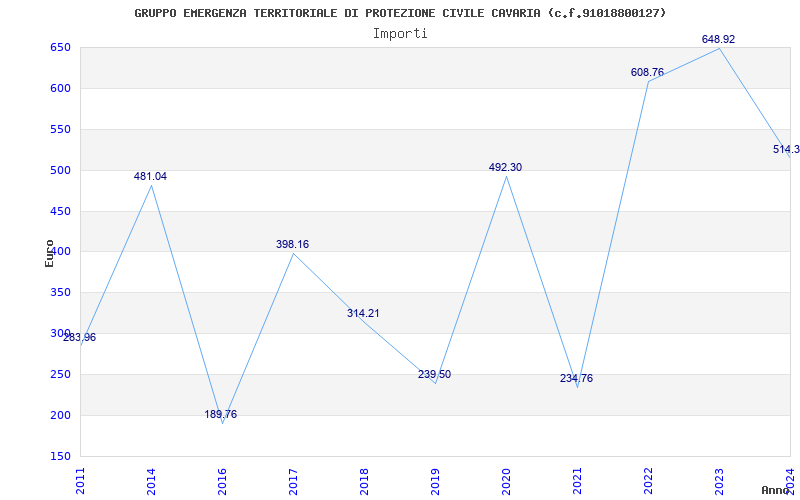Click the 600 value on Euro axis
This screenshot has height=500, width=800.
[60, 89]
